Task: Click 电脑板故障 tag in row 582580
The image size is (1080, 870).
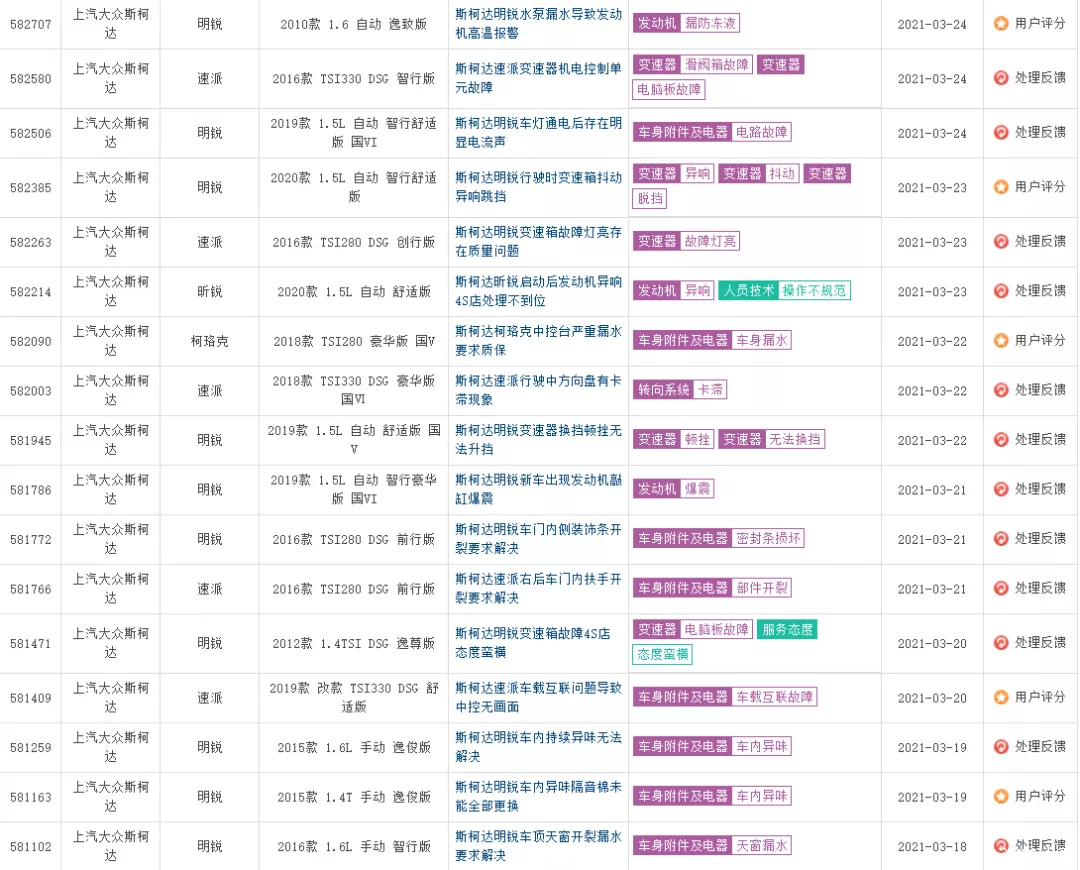Action: [668, 90]
